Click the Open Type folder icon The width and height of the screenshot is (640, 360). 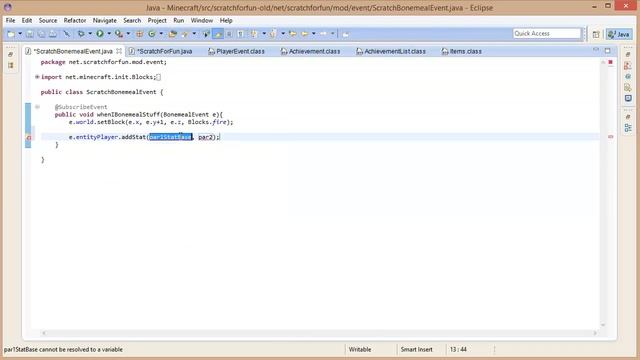[x=173, y=34]
